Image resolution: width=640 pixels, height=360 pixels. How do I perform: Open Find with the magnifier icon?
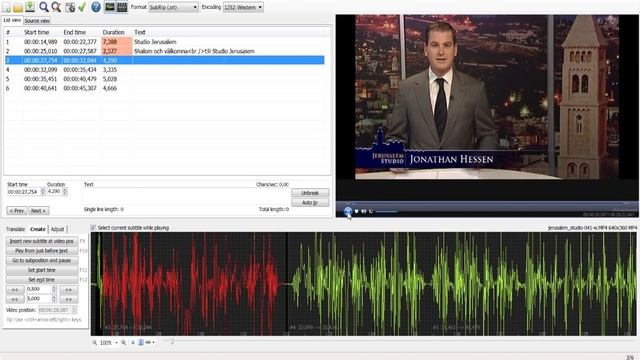click(44, 7)
